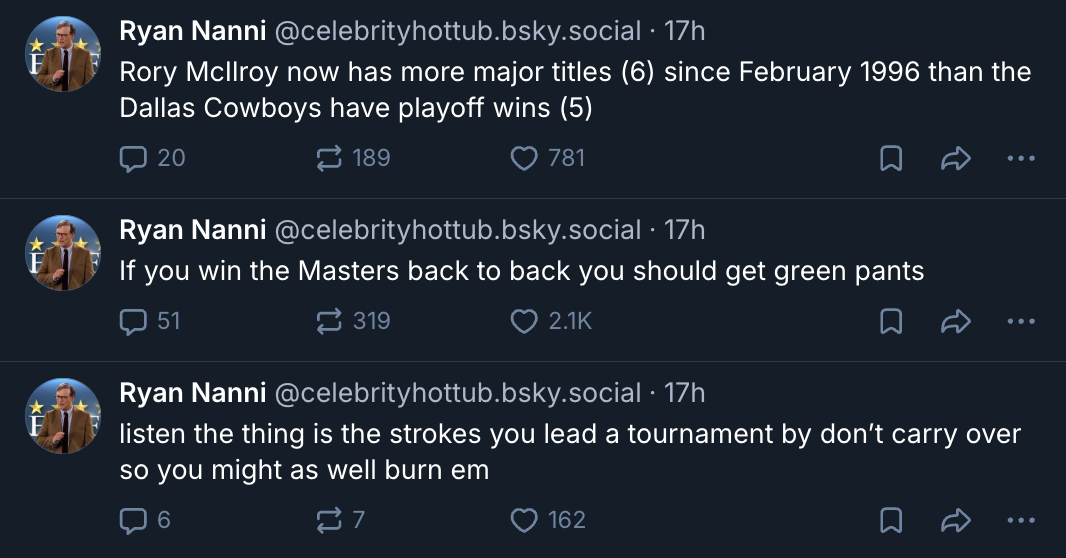Screen dimensions: 1066x558
Task: Bookmark the green pants Masters post
Action: 891,321
